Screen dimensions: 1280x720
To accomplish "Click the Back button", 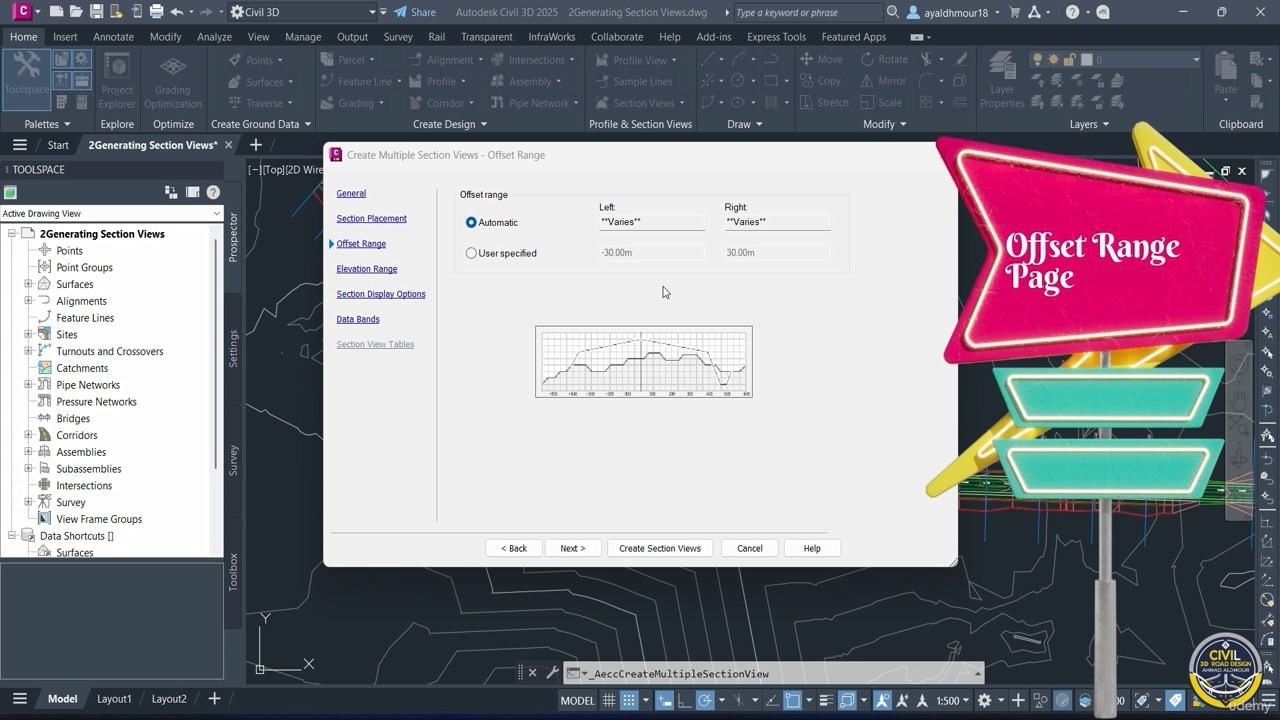I will (514, 548).
